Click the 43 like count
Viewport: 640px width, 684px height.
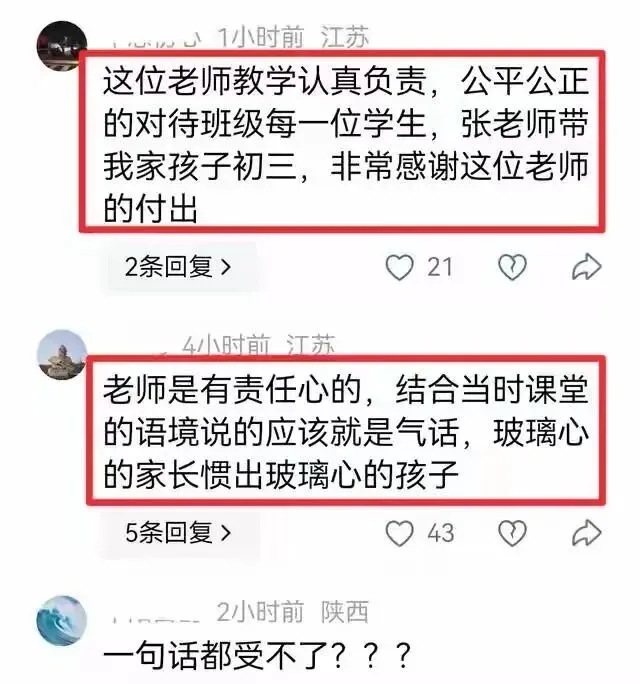(441, 533)
